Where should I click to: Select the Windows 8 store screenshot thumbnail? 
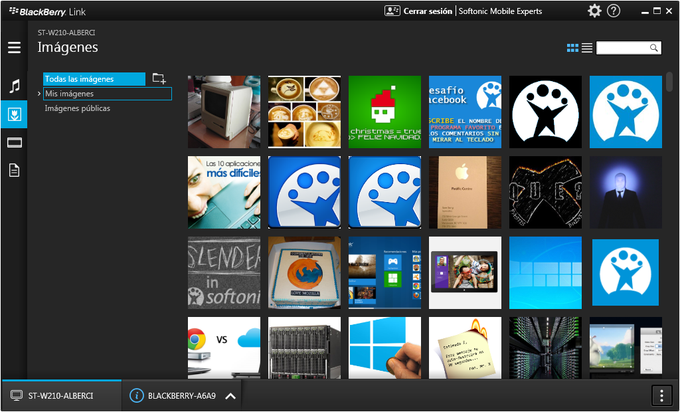[385, 272]
